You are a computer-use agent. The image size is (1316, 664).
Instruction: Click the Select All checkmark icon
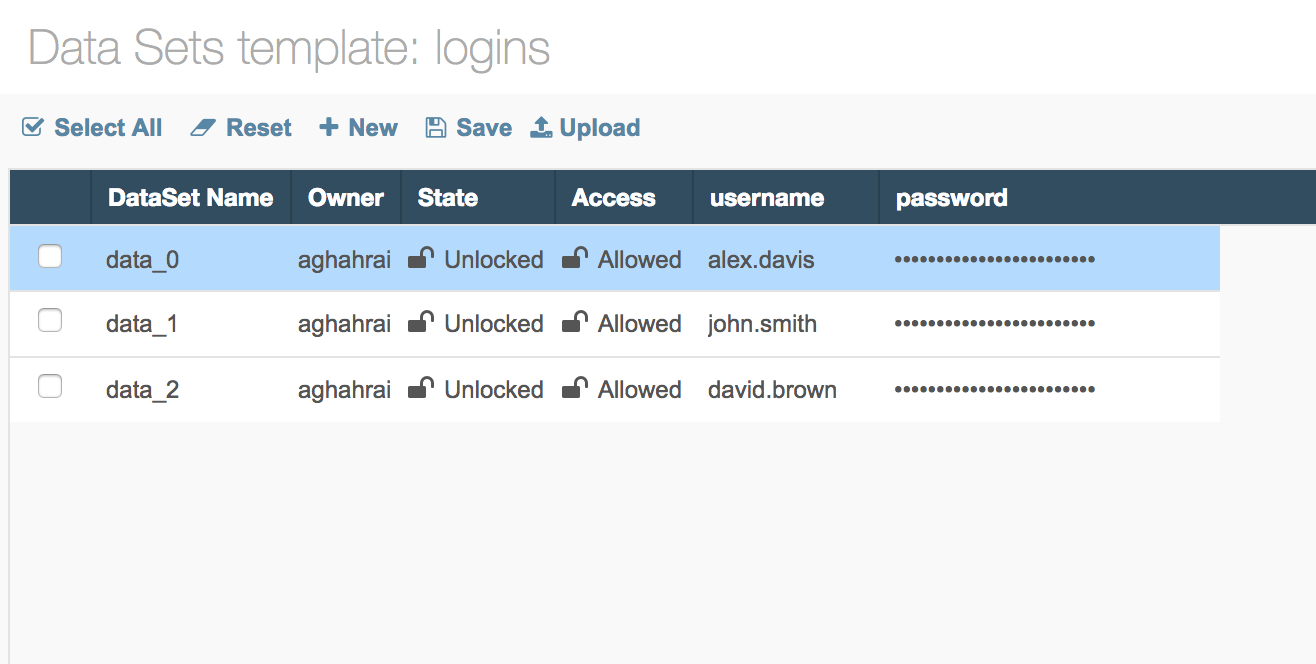click(33, 128)
